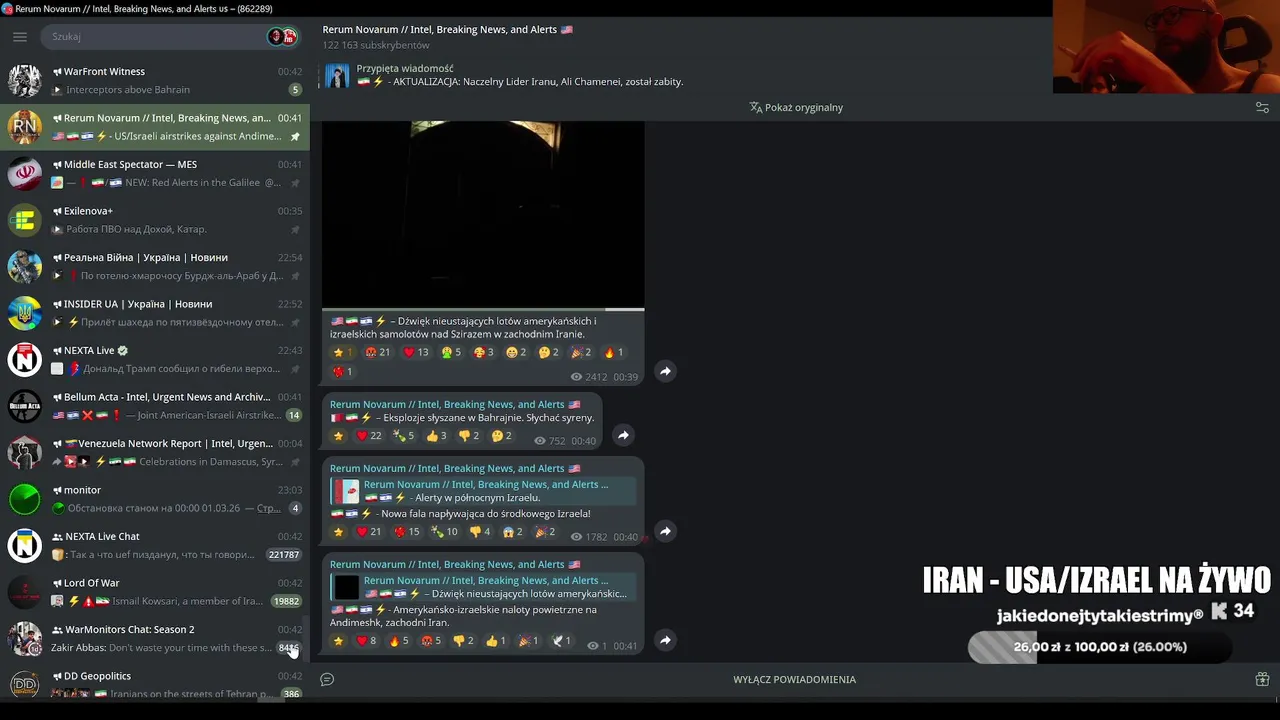Toggle thumbs down reaction with count 4
The image size is (1280, 720).
click(x=480, y=532)
